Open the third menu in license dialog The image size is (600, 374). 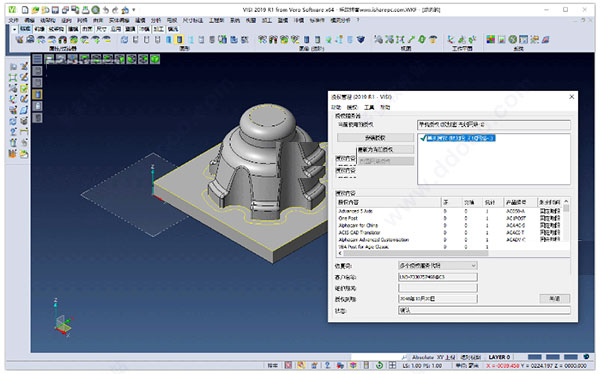pyautogui.click(x=369, y=108)
